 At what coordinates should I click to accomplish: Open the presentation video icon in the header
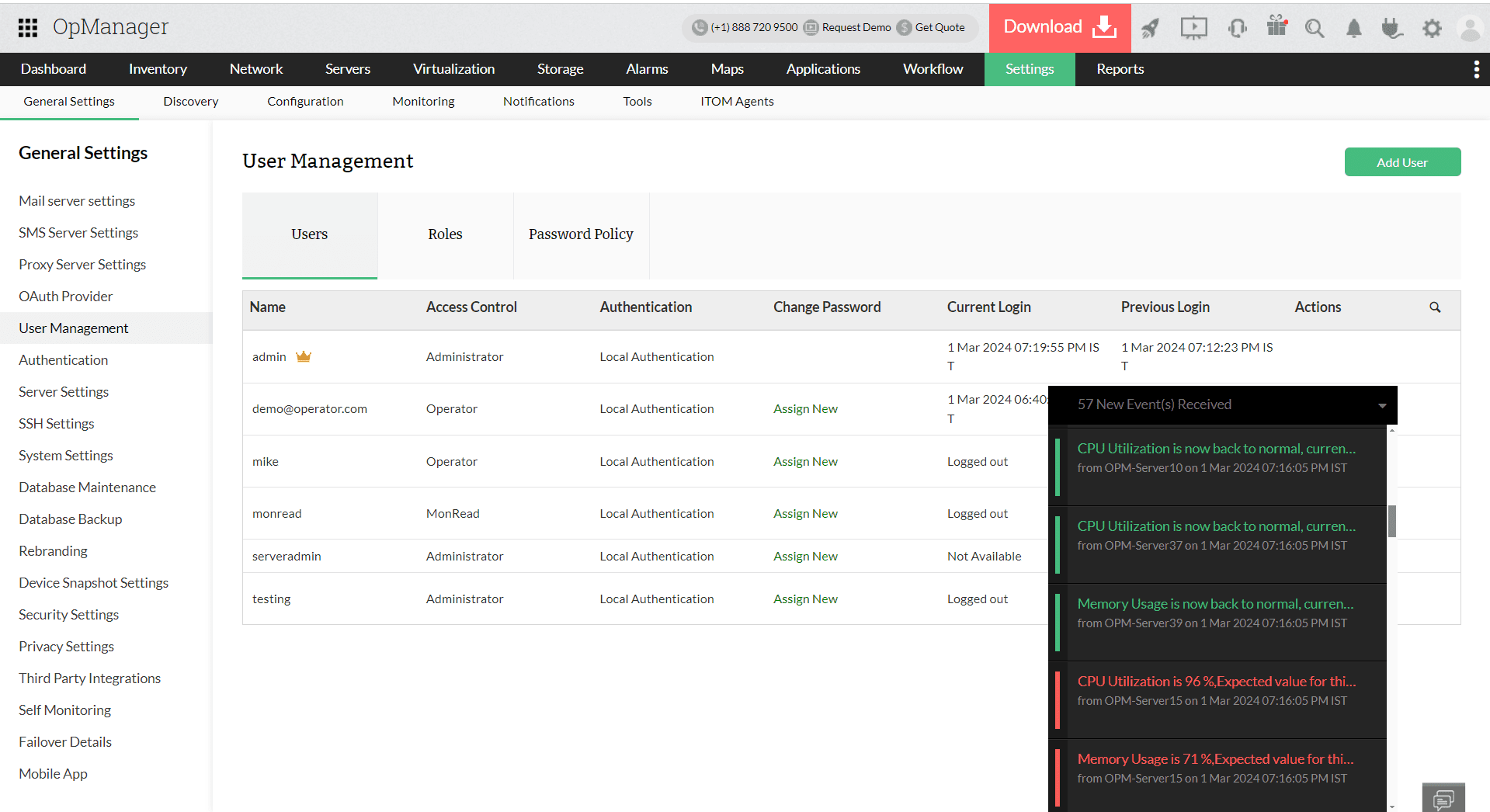tap(1193, 28)
